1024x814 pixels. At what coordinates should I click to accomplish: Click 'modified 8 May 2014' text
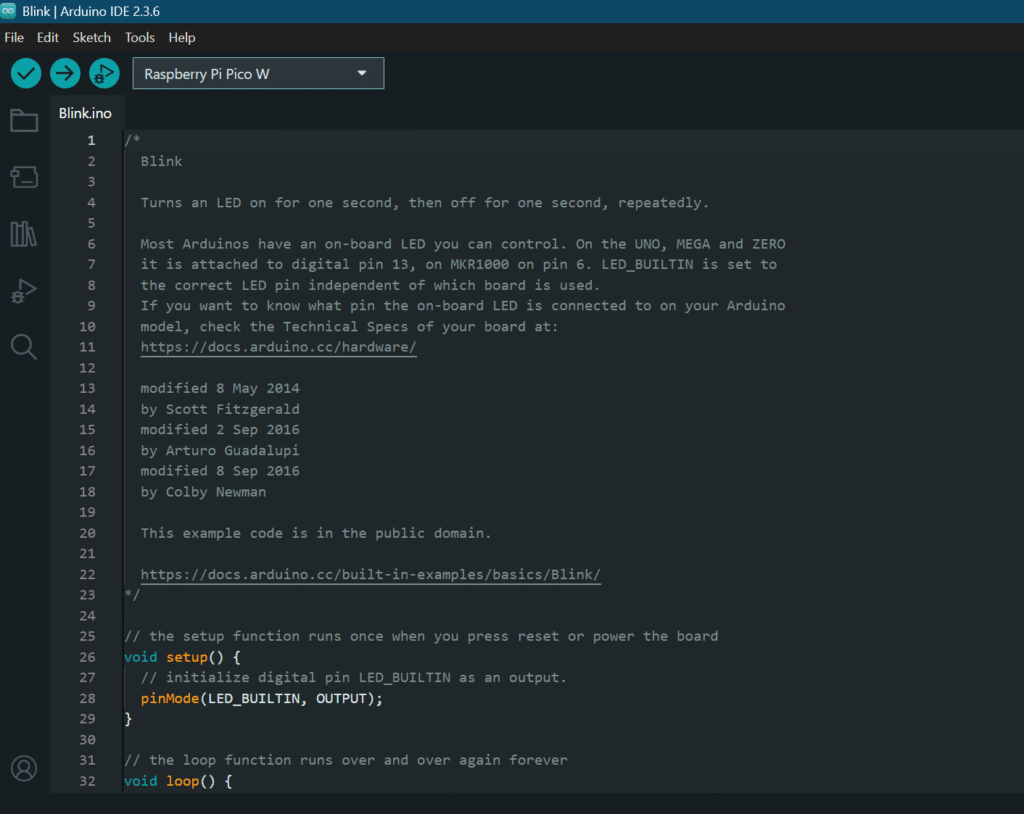(220, 388)
